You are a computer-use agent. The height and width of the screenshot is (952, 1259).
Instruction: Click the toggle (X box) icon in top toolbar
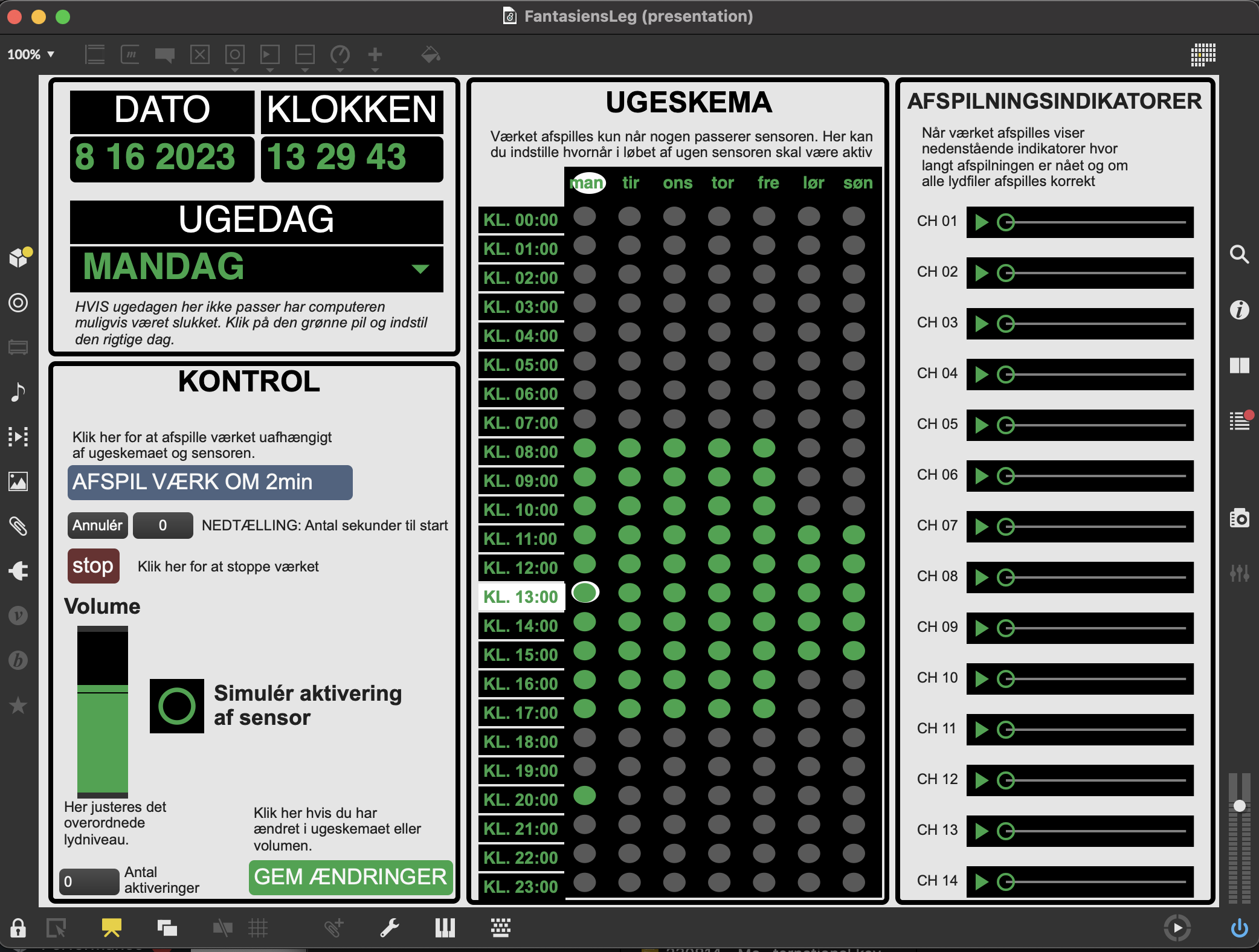coord(200,54)
